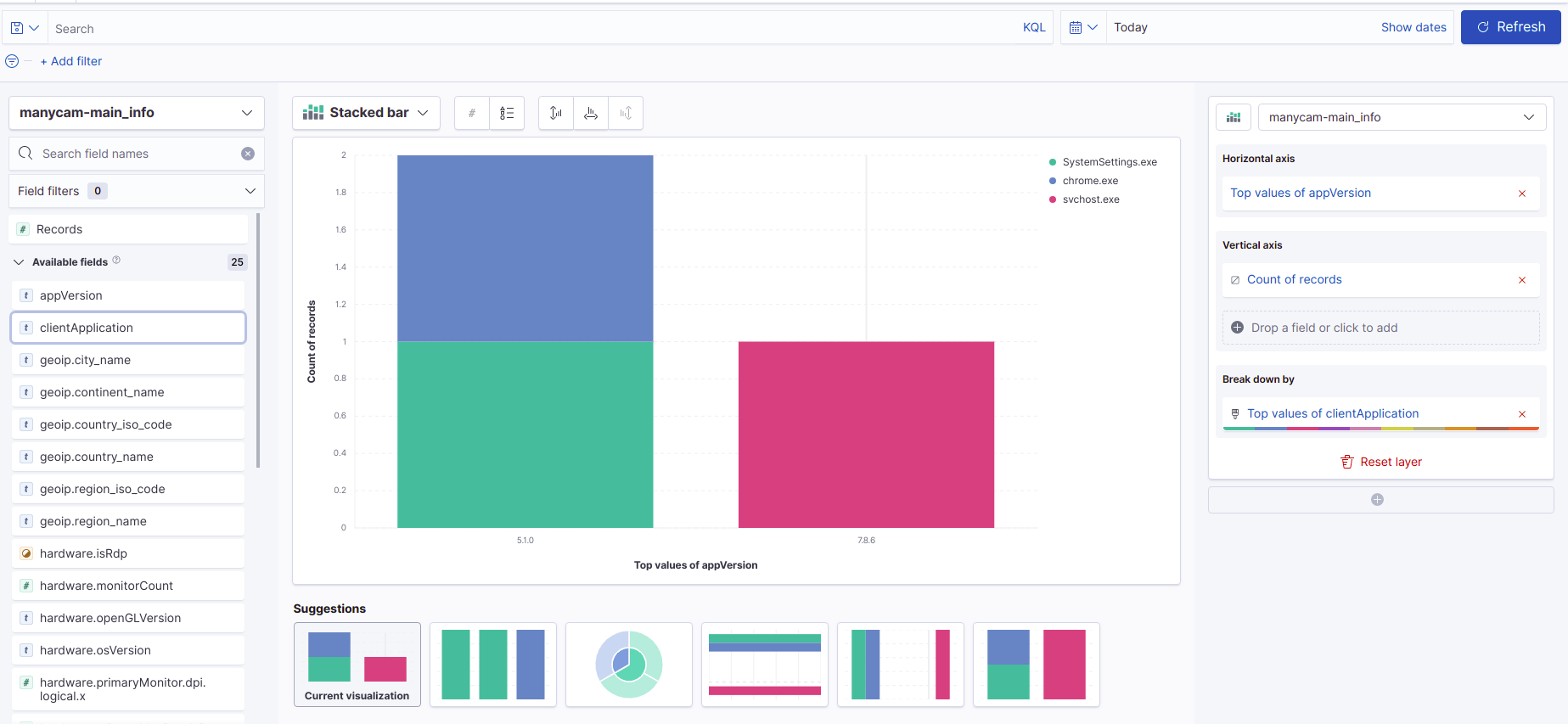
Task: Select the three-column bar suggestion thumbnail
Action: pyautogui.click(x=493, y=665)
